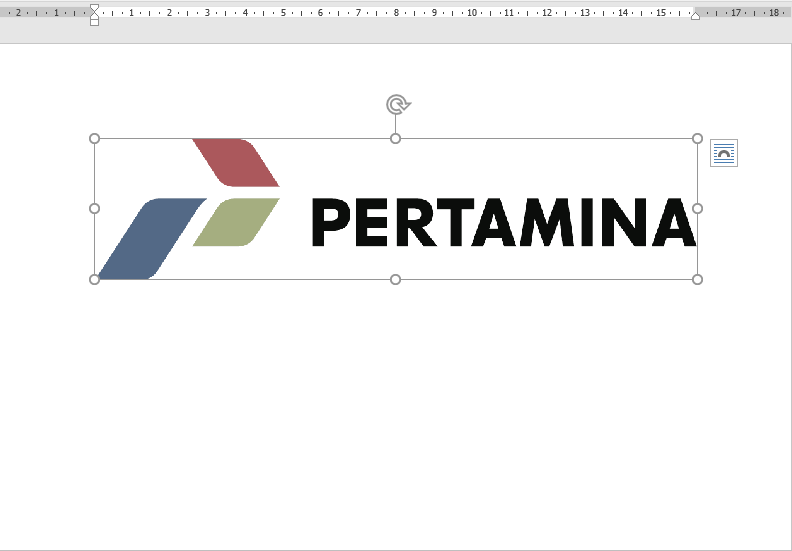Select the top-left corner sizing handle

tap(94, 138)
